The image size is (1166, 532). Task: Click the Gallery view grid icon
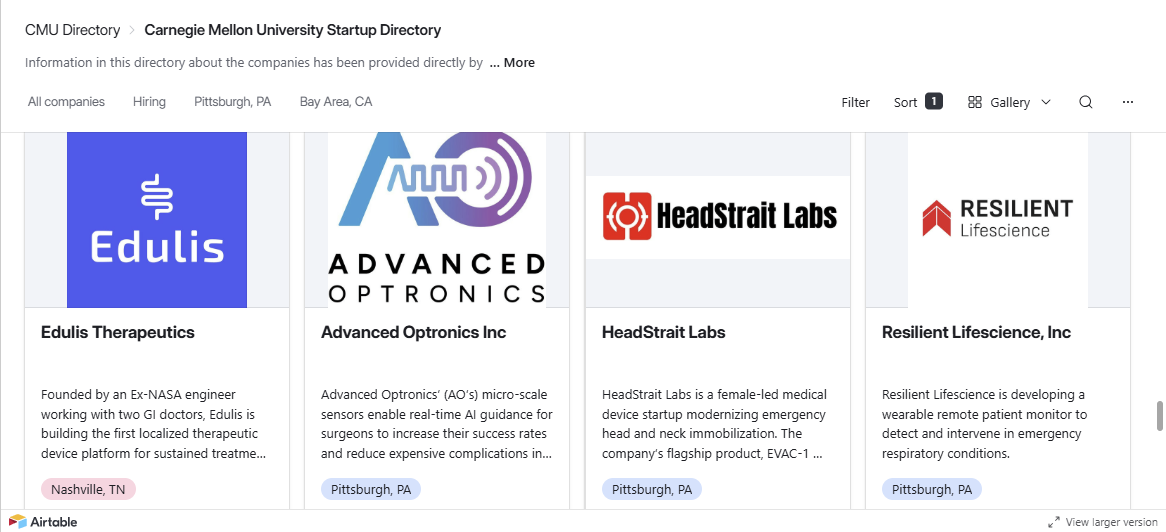pos(975,102)
